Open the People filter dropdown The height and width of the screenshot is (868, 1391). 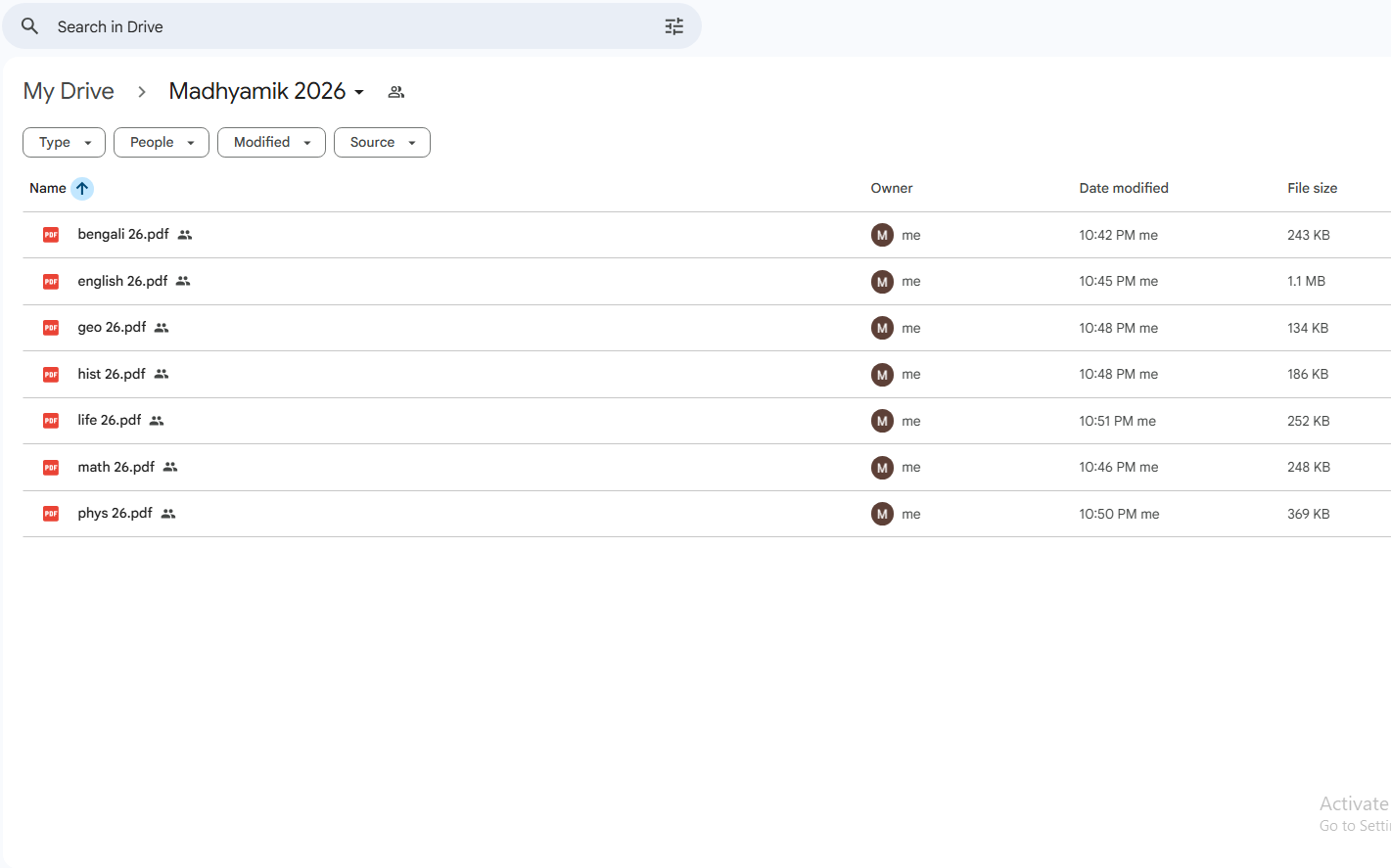pos(162,143)
